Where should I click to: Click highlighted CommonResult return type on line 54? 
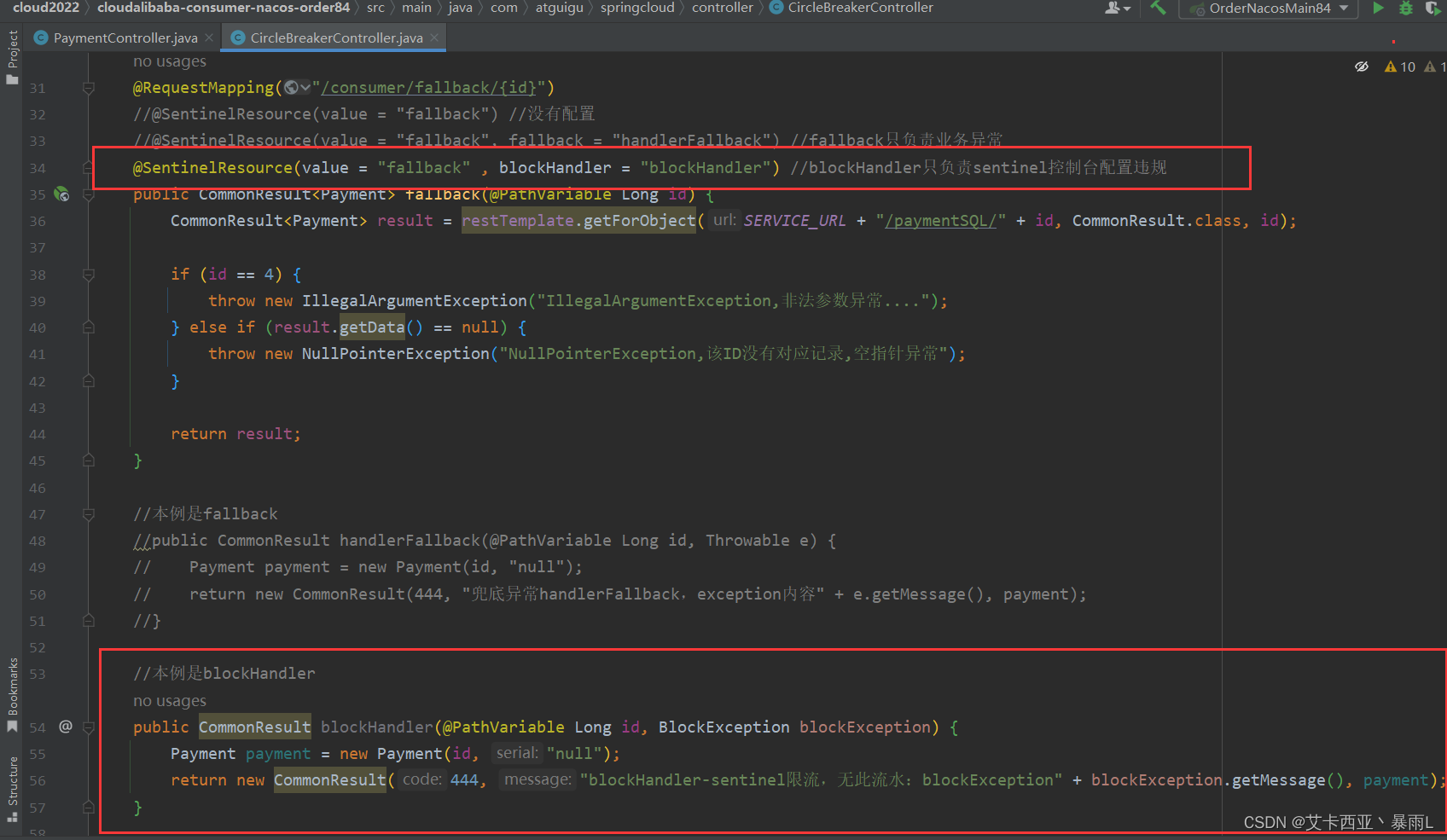click(255, 727)
